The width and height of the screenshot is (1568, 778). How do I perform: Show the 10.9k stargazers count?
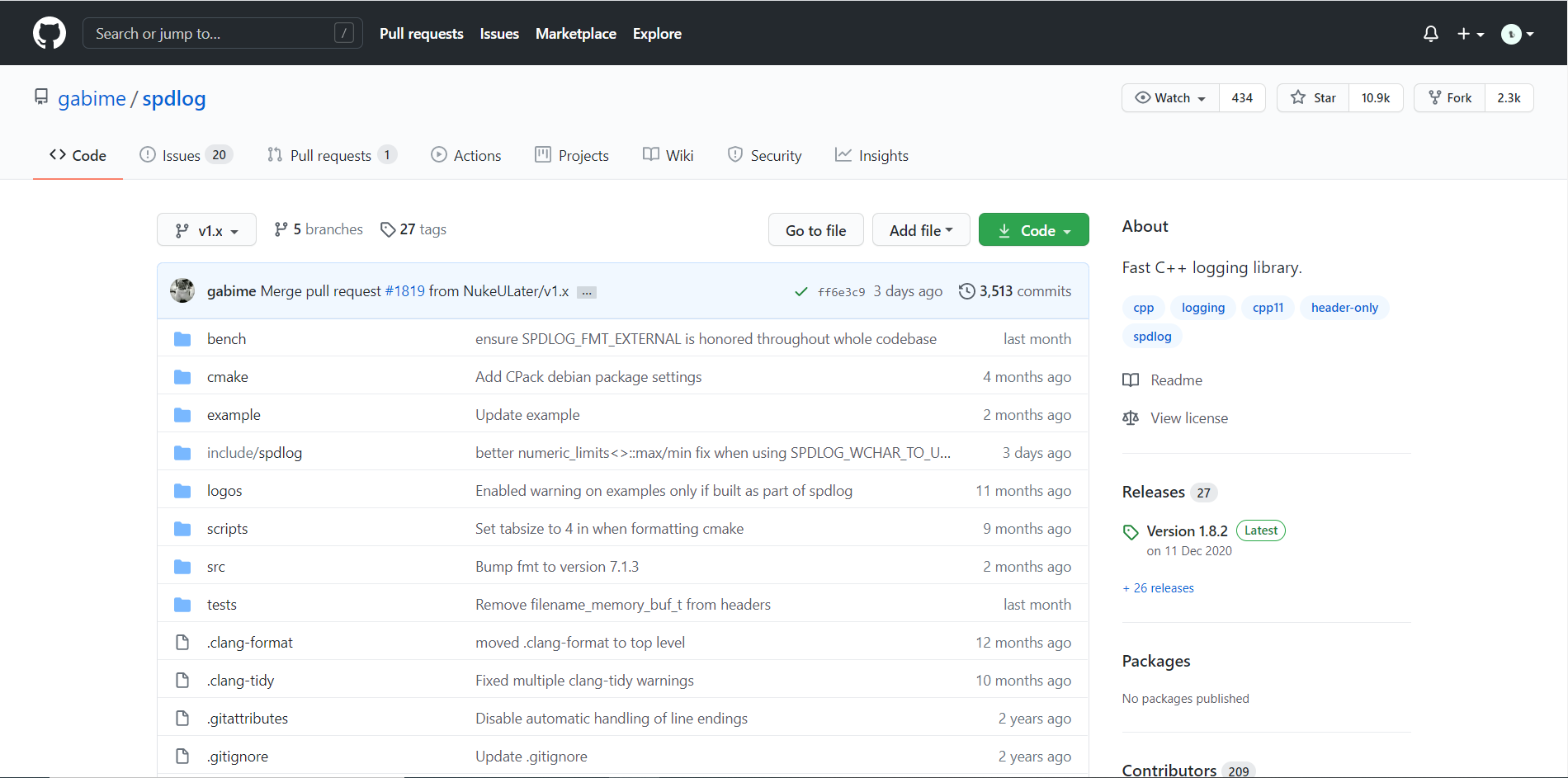(1376, 97)
